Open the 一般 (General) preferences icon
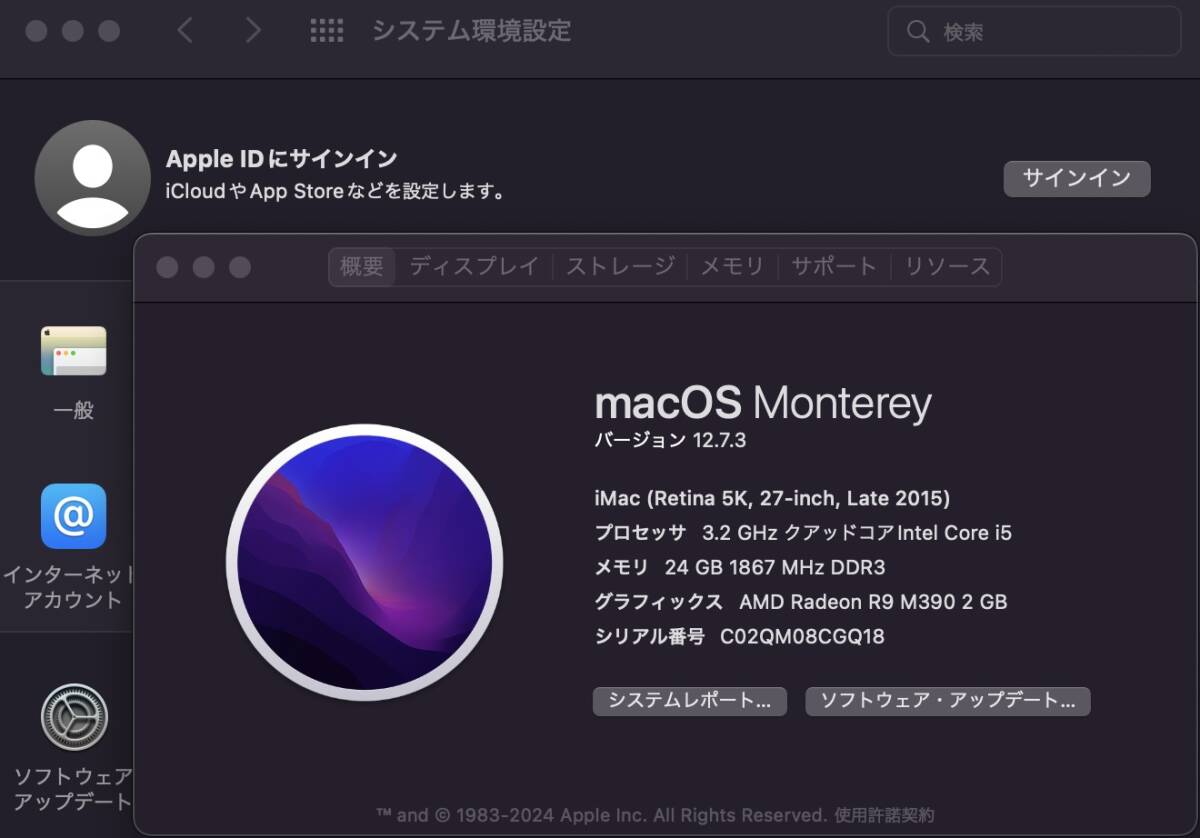The image size is (1200, 838). [x=73, y=352]
